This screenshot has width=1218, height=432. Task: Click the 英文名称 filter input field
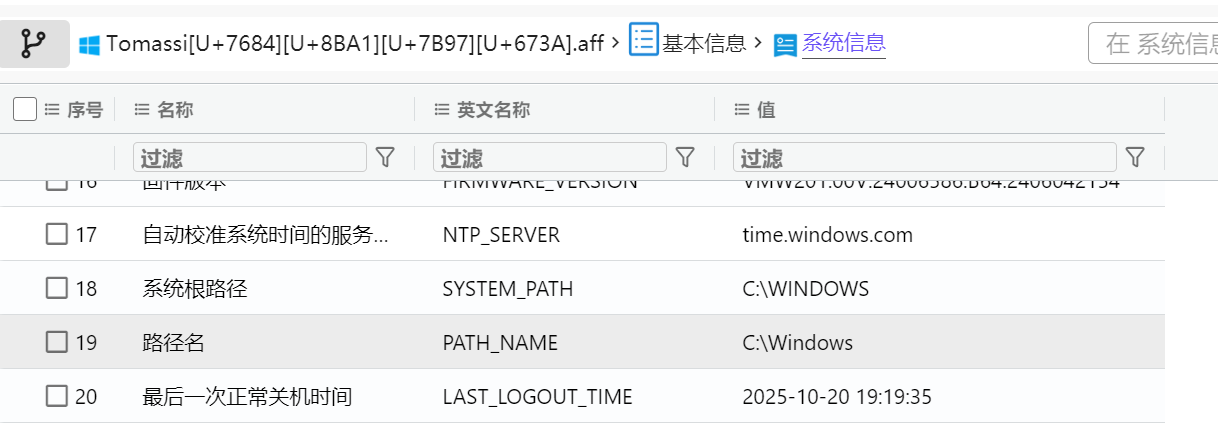[550, 157]
